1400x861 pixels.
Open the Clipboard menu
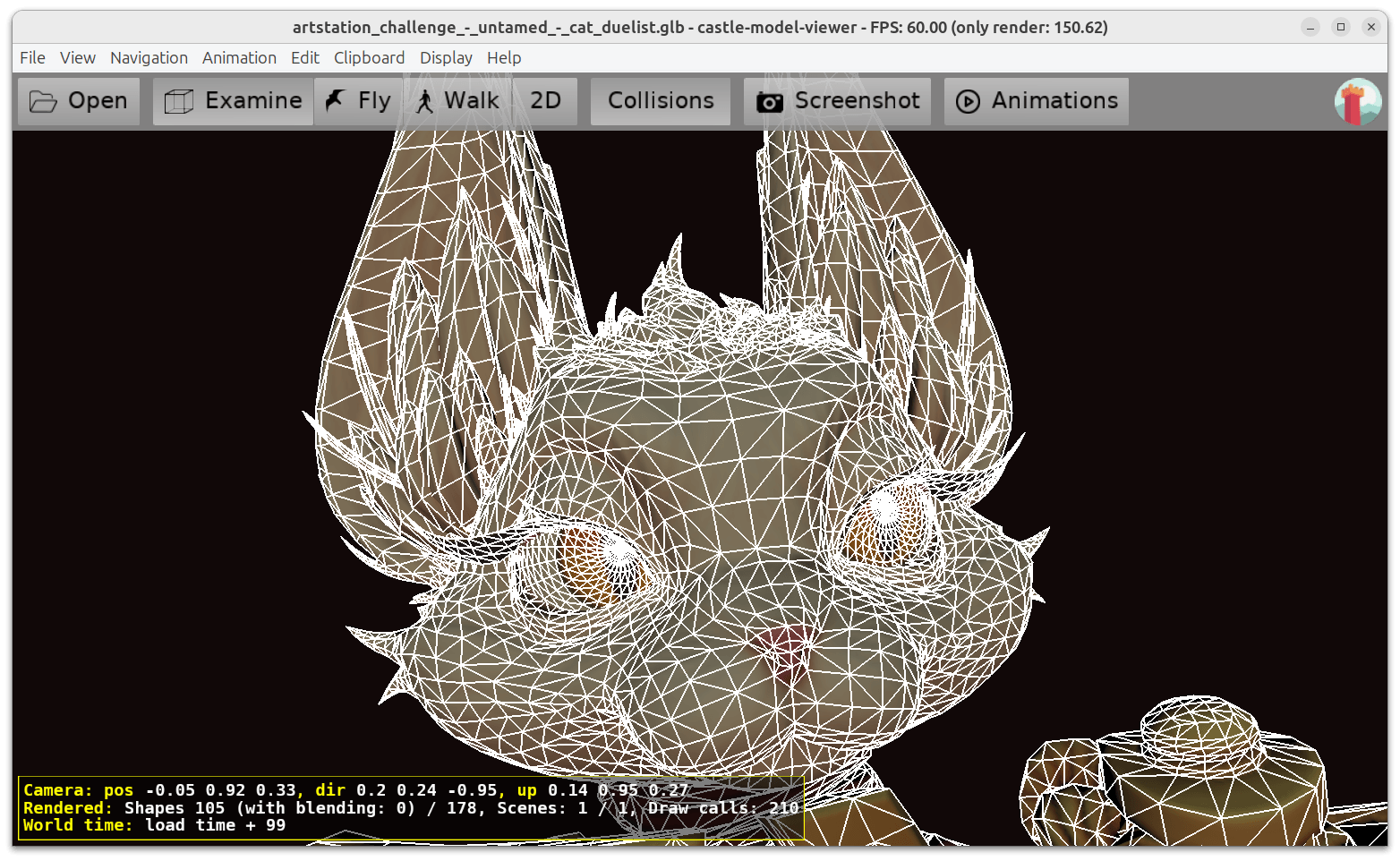pos(369,57)
